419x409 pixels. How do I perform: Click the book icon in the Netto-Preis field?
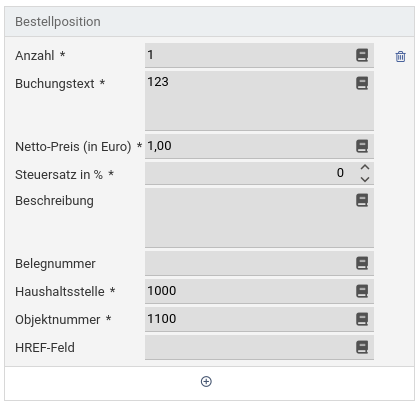tap(362, 146)
